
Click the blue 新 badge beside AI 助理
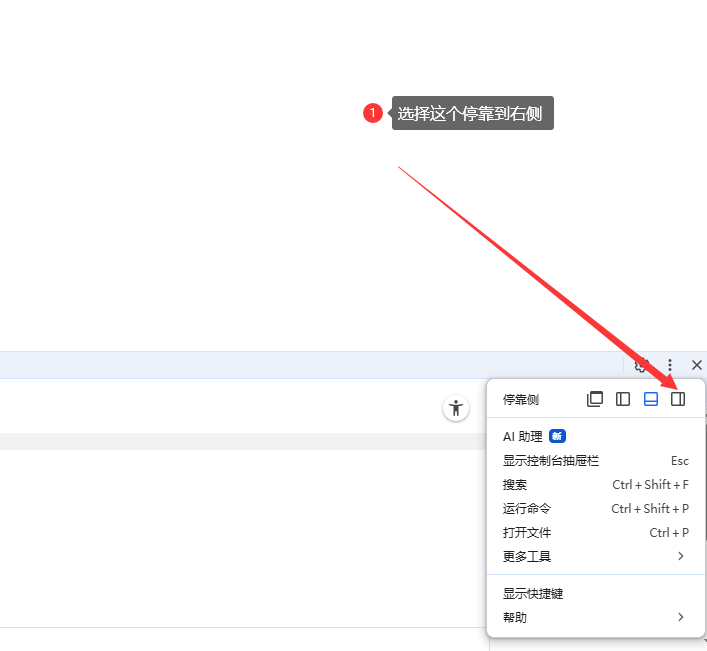pos(558,436)
